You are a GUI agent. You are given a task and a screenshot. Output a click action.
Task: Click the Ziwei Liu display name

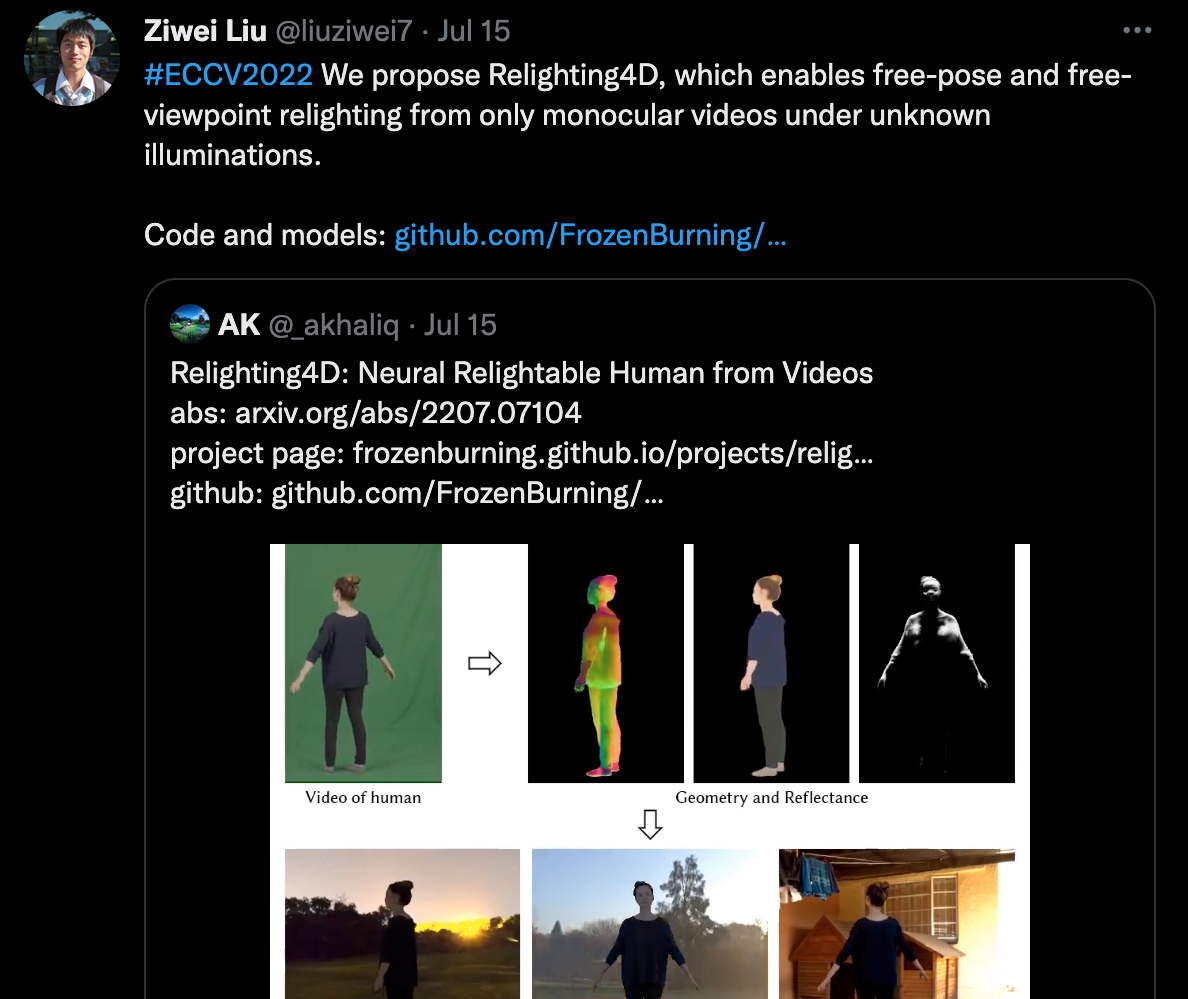[x=205, y=31]
